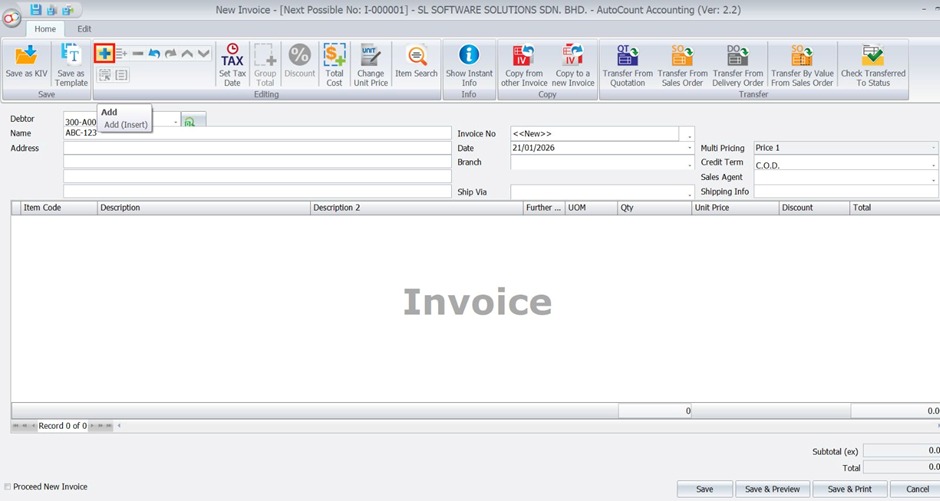Click the Qty column header

[655, 207]
